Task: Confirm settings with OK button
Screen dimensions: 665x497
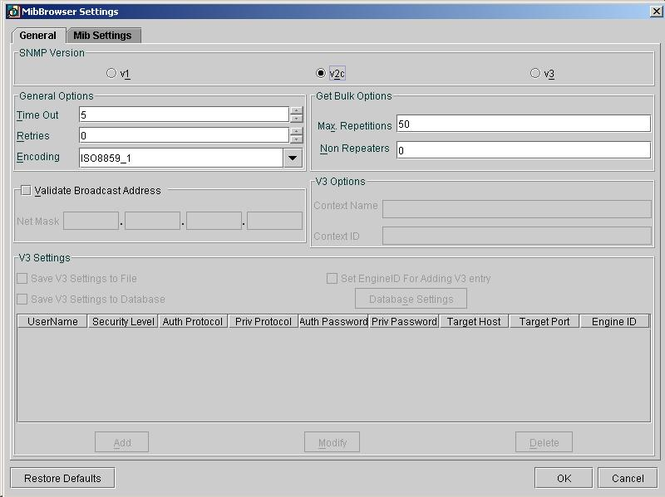Action: point(564,478)
